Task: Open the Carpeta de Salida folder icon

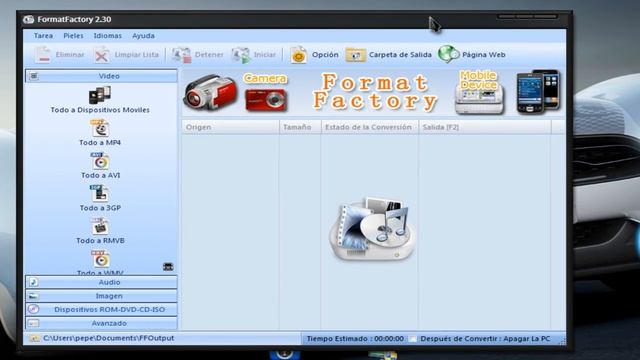Action: click(x=356, y=55)
